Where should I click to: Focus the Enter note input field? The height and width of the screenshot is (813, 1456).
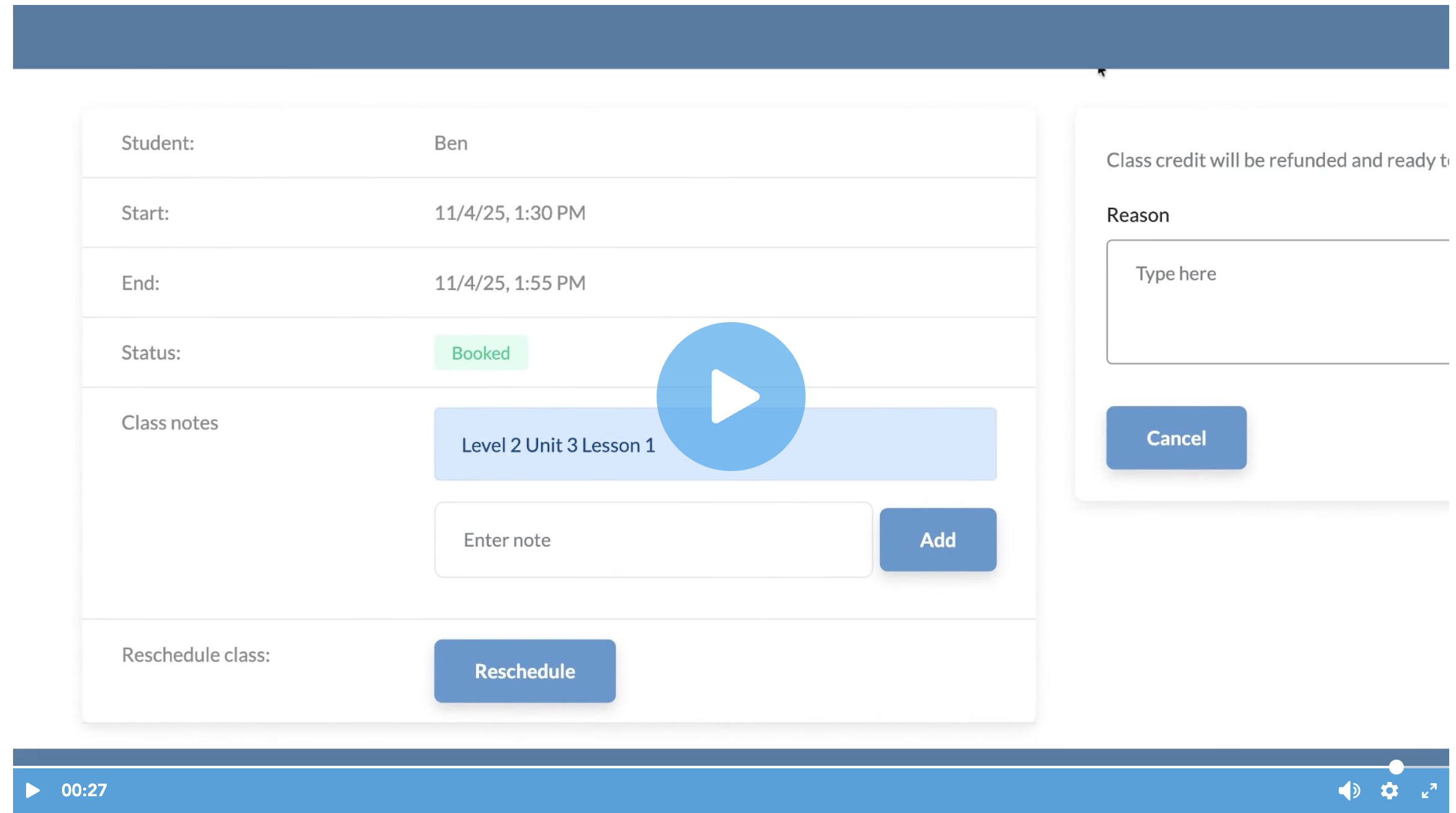[653, 539]
